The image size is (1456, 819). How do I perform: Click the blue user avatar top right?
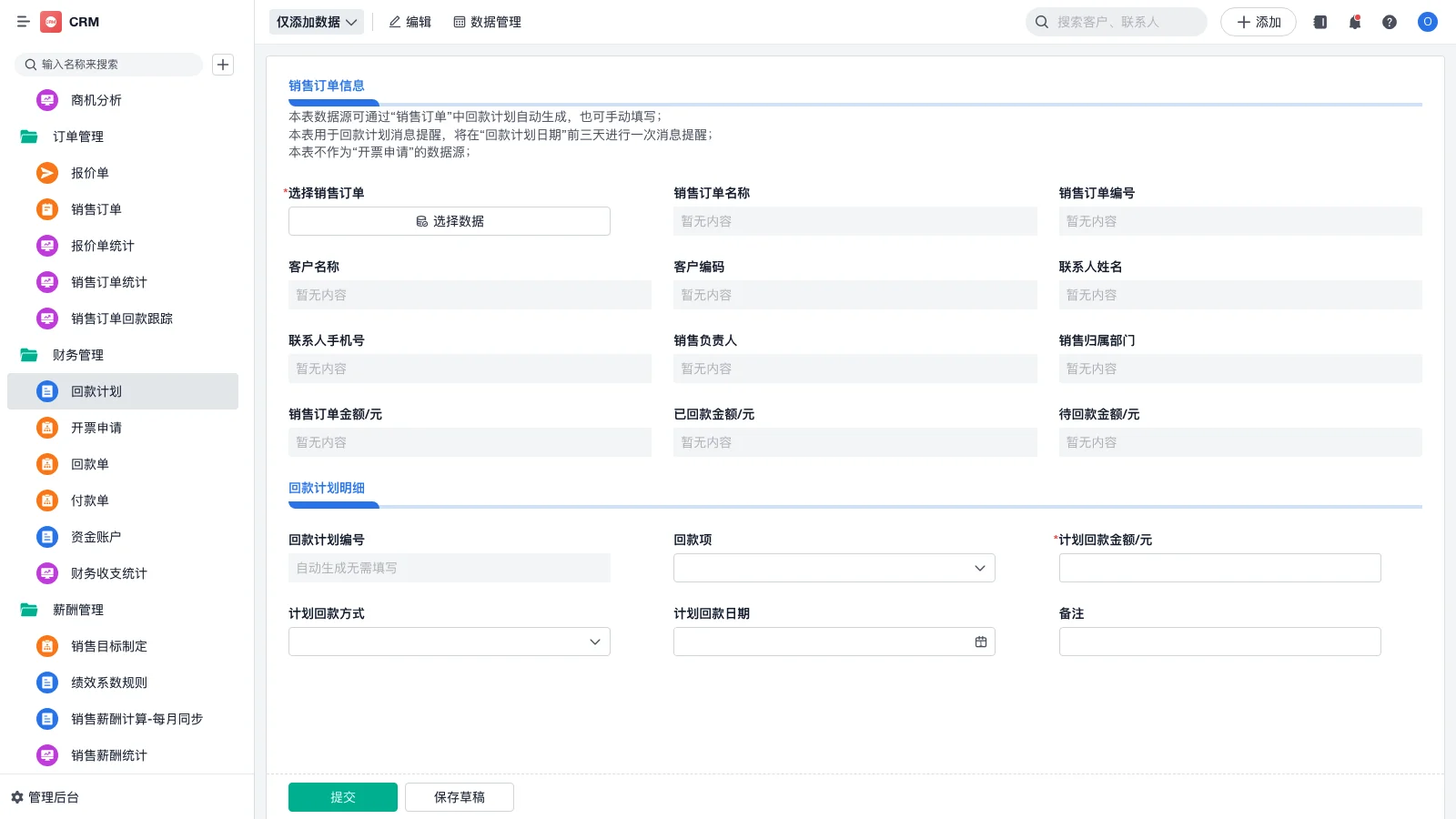tap(1427, 22)
